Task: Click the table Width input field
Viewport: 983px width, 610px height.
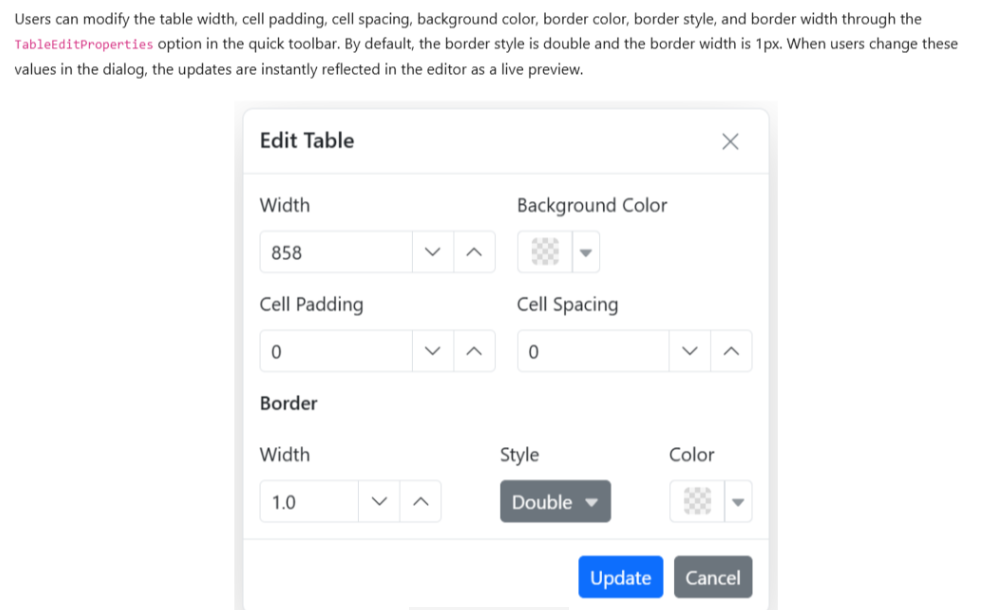Action: pyautogui.click(x=336, y=253)
